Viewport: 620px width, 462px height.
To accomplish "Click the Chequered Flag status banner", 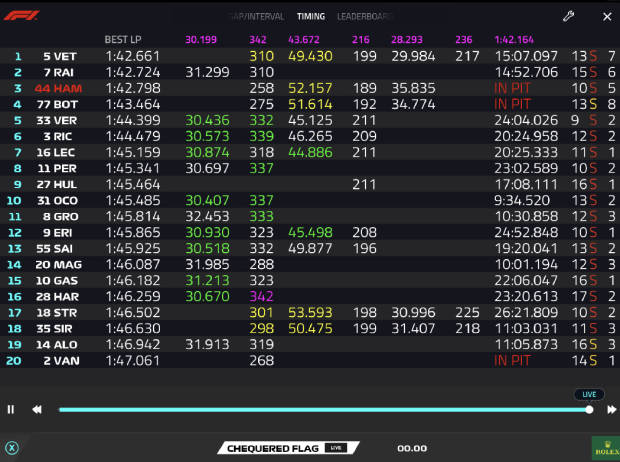I will pos(288,448).
